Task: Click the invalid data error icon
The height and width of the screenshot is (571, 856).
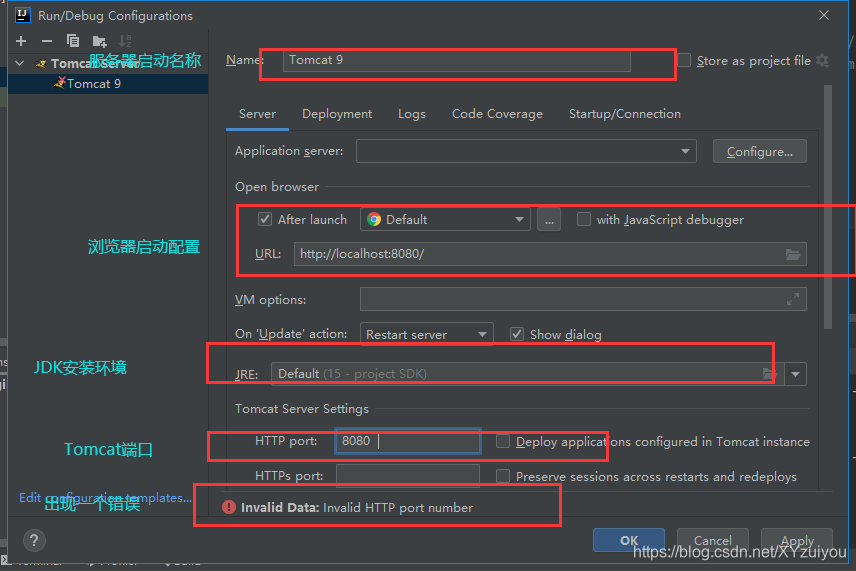Action: [229, 507]
